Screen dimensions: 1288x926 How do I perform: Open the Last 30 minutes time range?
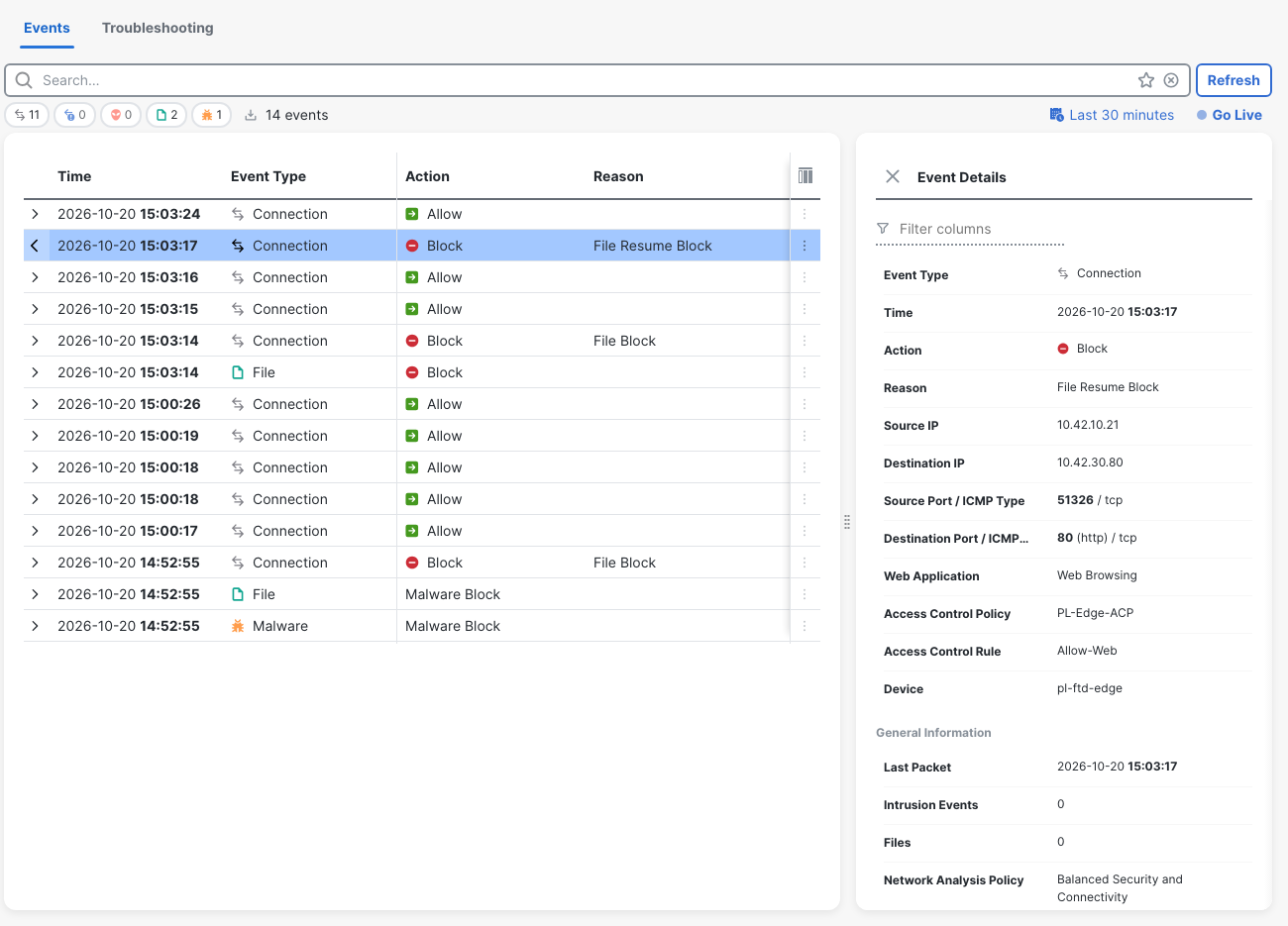[1112, 115]
